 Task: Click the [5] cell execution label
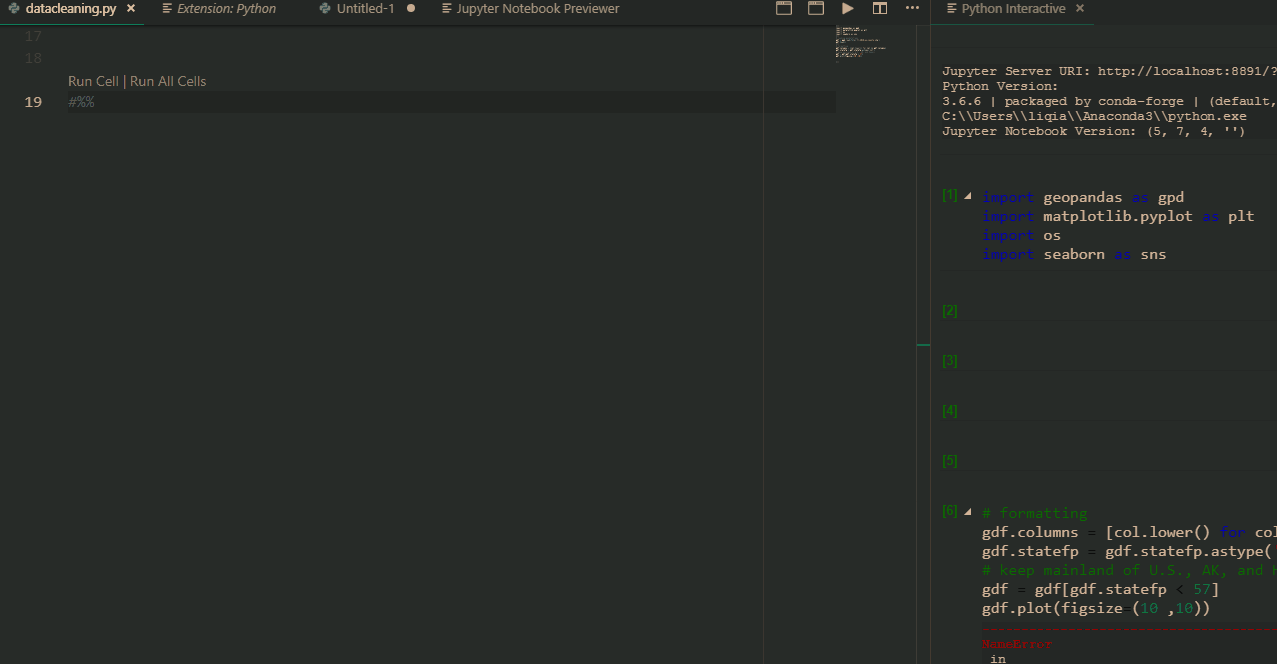point(950,460)
